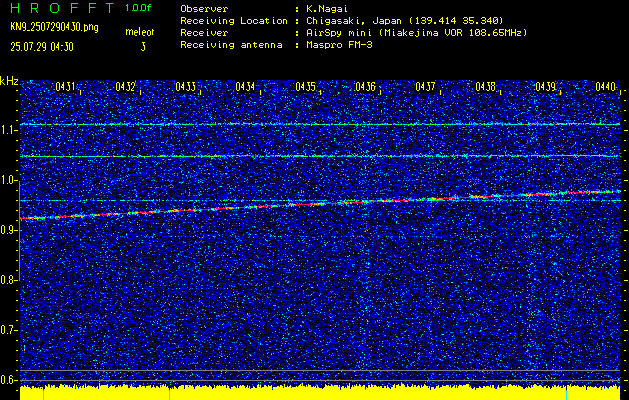
Task: Click the 0.6 kHz axis label
Action: coord(8,380)
